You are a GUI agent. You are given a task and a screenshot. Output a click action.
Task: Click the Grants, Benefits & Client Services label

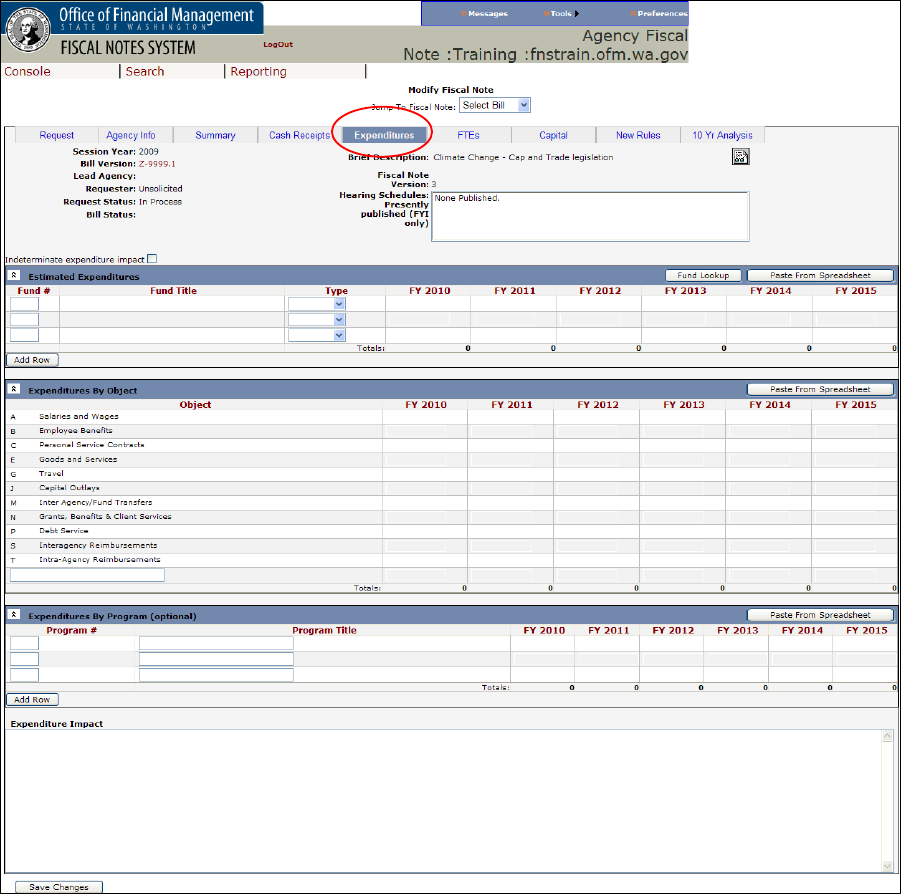point(105,517)
